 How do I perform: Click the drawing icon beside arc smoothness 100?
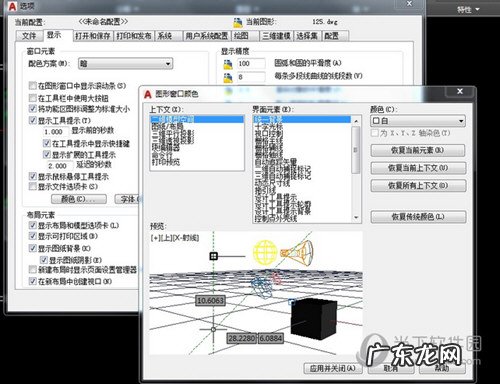(228, 64)
